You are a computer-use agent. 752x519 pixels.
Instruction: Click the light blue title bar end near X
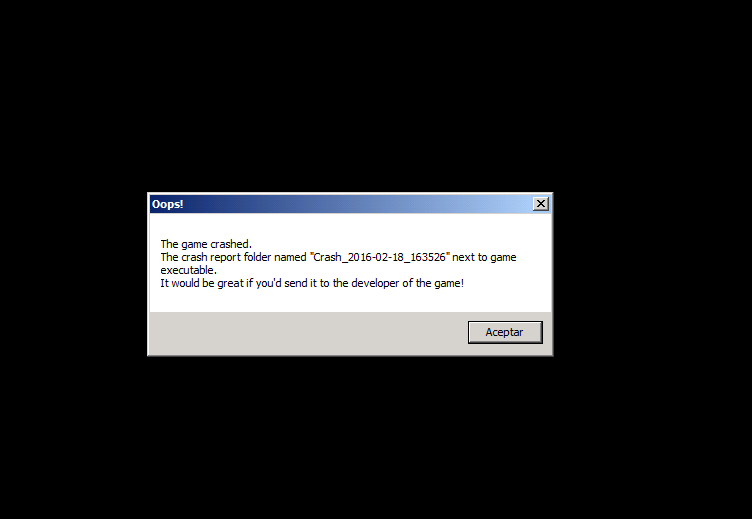pos(508,204)
